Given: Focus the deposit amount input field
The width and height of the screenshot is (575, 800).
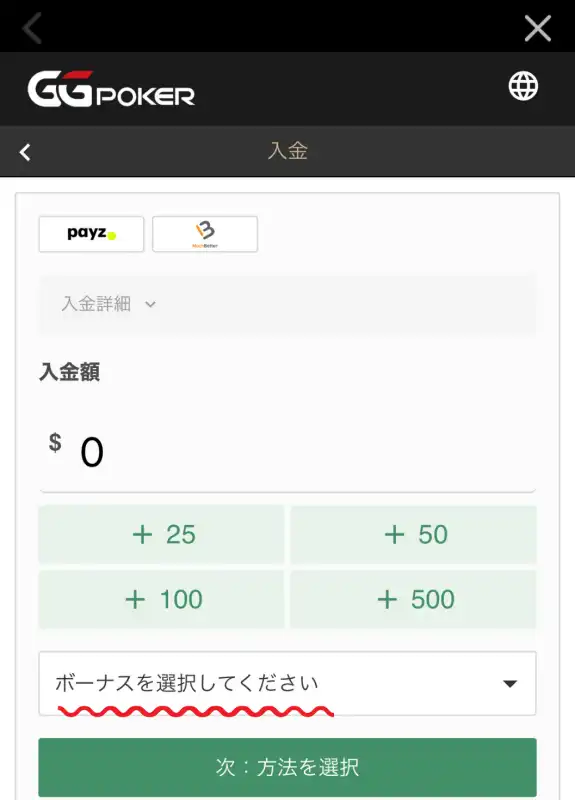Looking at the screenshot, I should pos(287,453).
